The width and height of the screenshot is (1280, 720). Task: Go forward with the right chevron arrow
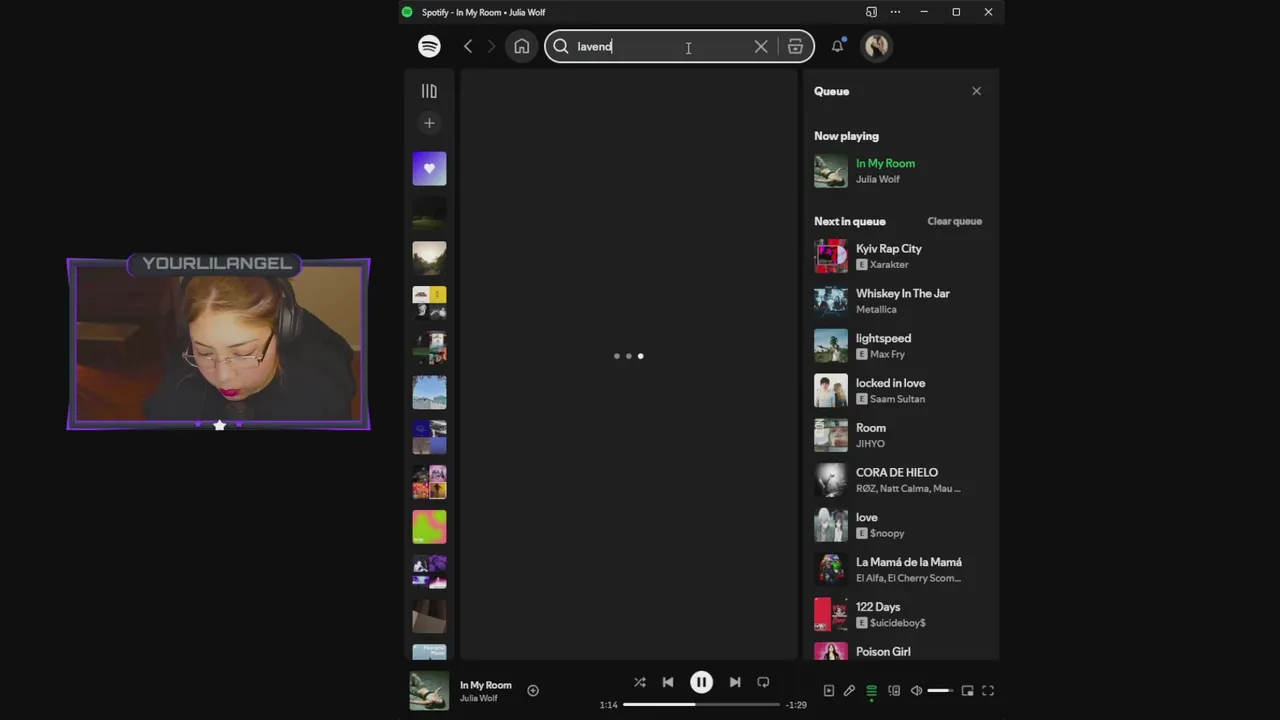[491, 46]
